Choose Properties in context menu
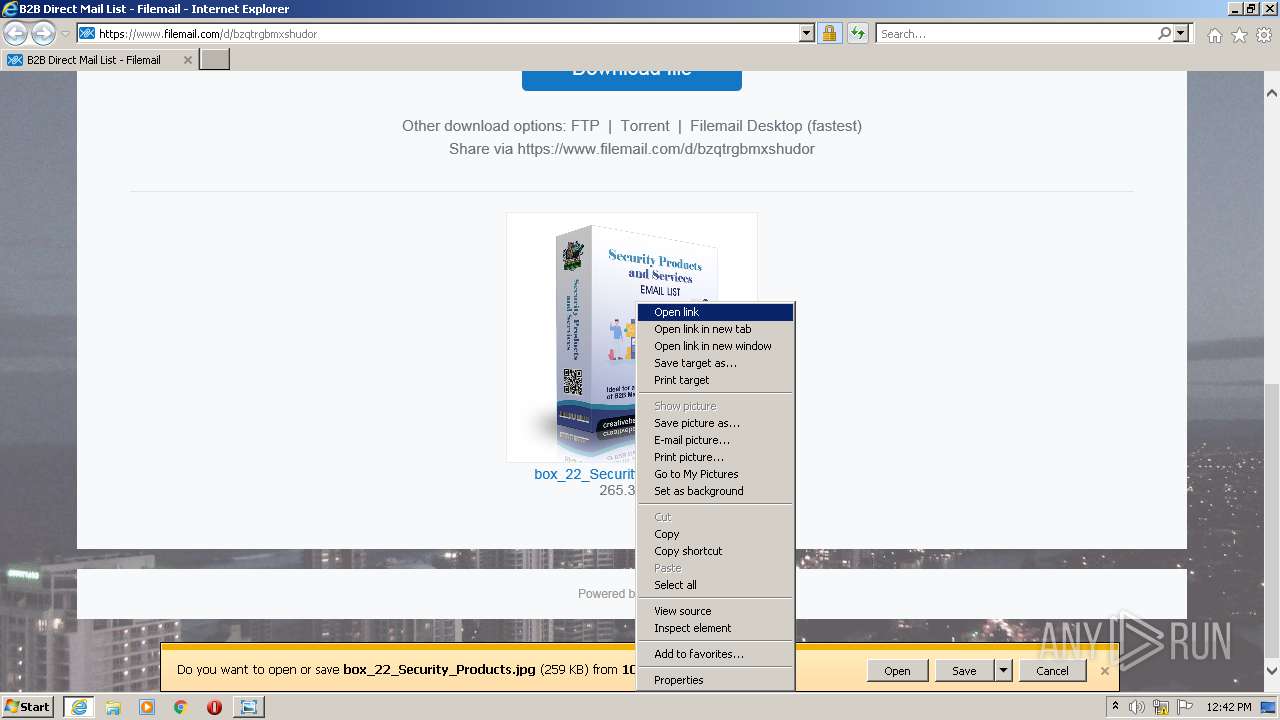The width and height of the screenshot is (1280, 720). click(x=716, y=680)
